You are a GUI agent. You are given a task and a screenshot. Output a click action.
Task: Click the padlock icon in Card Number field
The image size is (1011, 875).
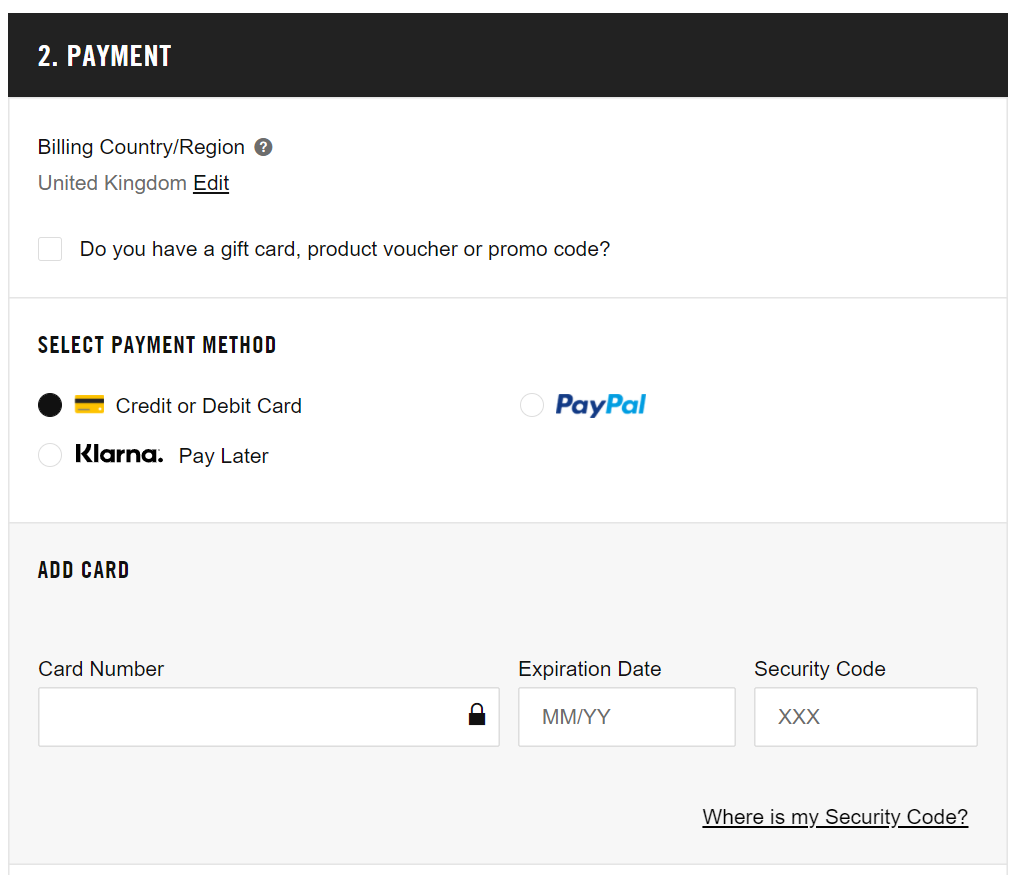pos(477,714)
